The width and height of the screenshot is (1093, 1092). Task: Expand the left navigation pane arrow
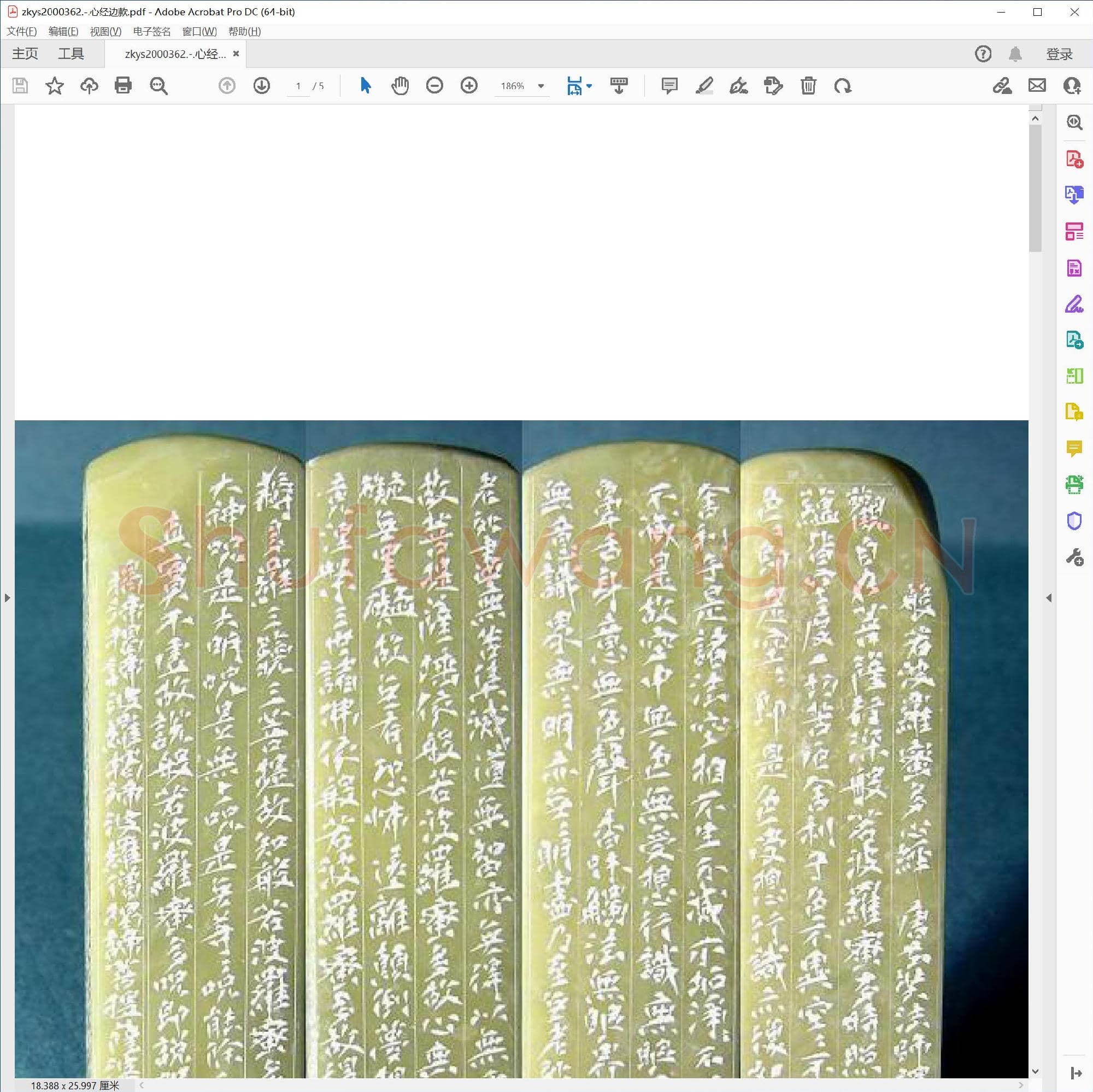point(7,597)
